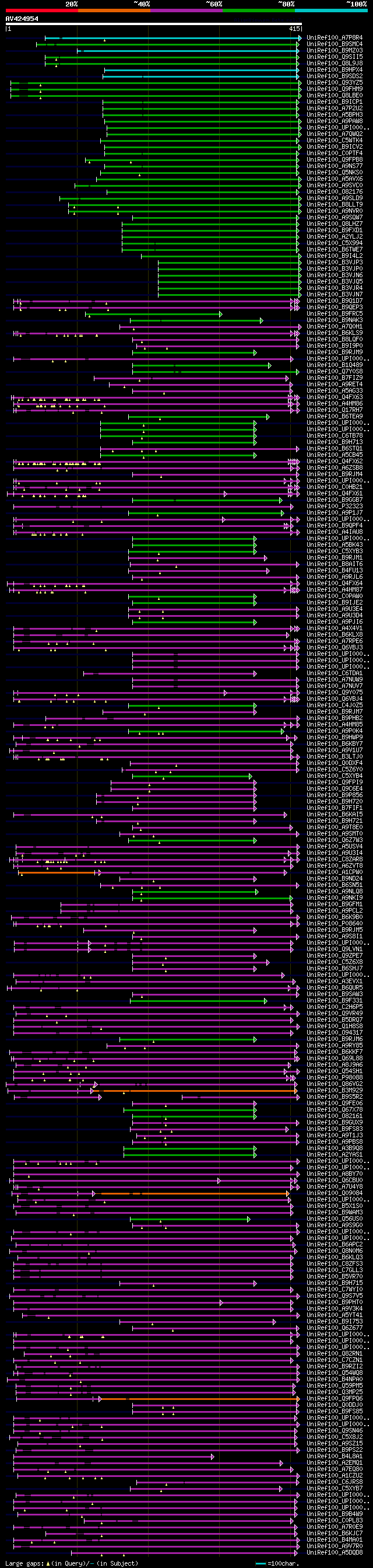Image resolution: width=373 pixels, height=1568 pixels.
Task: Select hit UniRef100_A5AG33
Action: pyautogui.click(x=335, y=391)
